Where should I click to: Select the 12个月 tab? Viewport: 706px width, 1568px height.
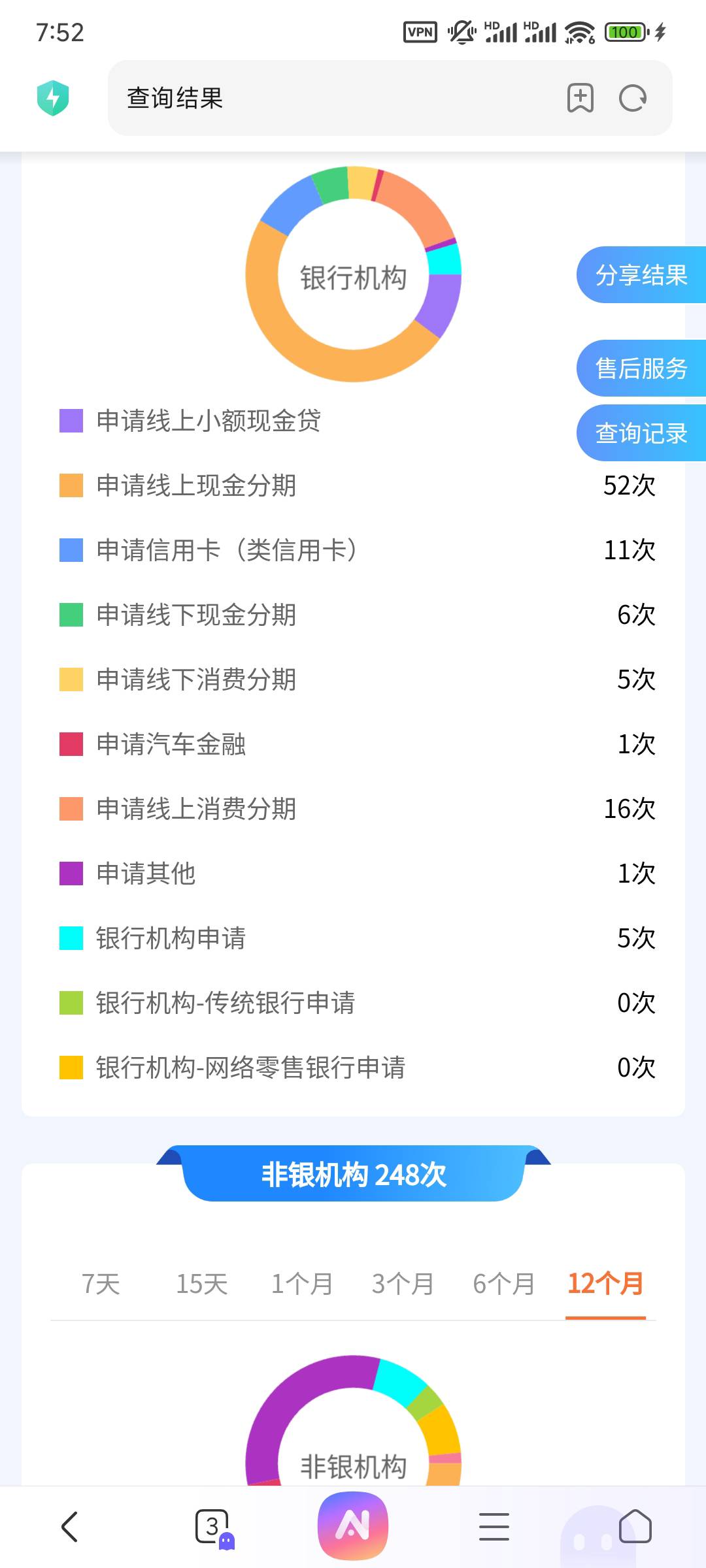(x=605, y=1284)
